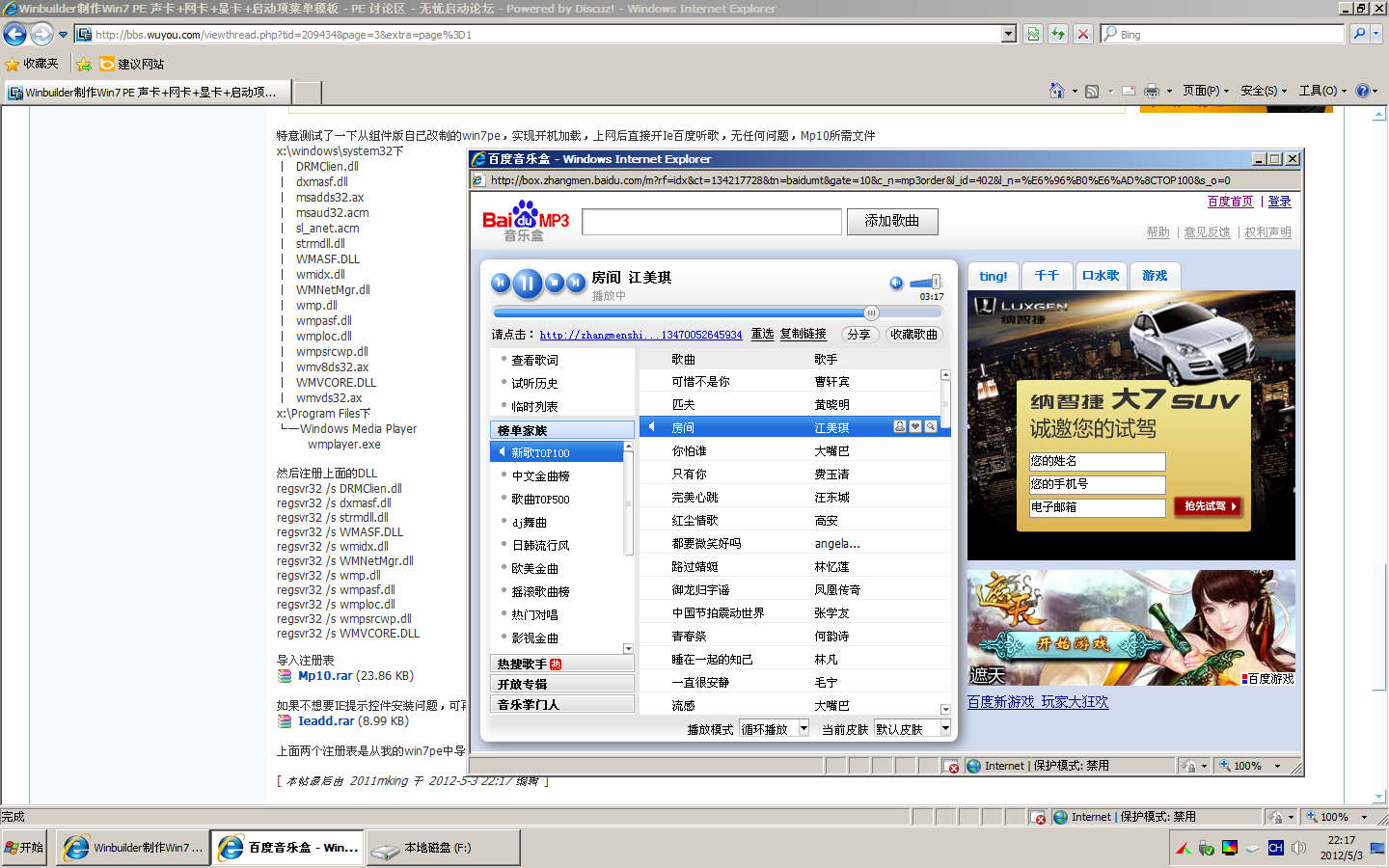1389x868 pixels.
Task: Open the 播放模式 循环播放 dropdown
Action: [x=775, y=729]
